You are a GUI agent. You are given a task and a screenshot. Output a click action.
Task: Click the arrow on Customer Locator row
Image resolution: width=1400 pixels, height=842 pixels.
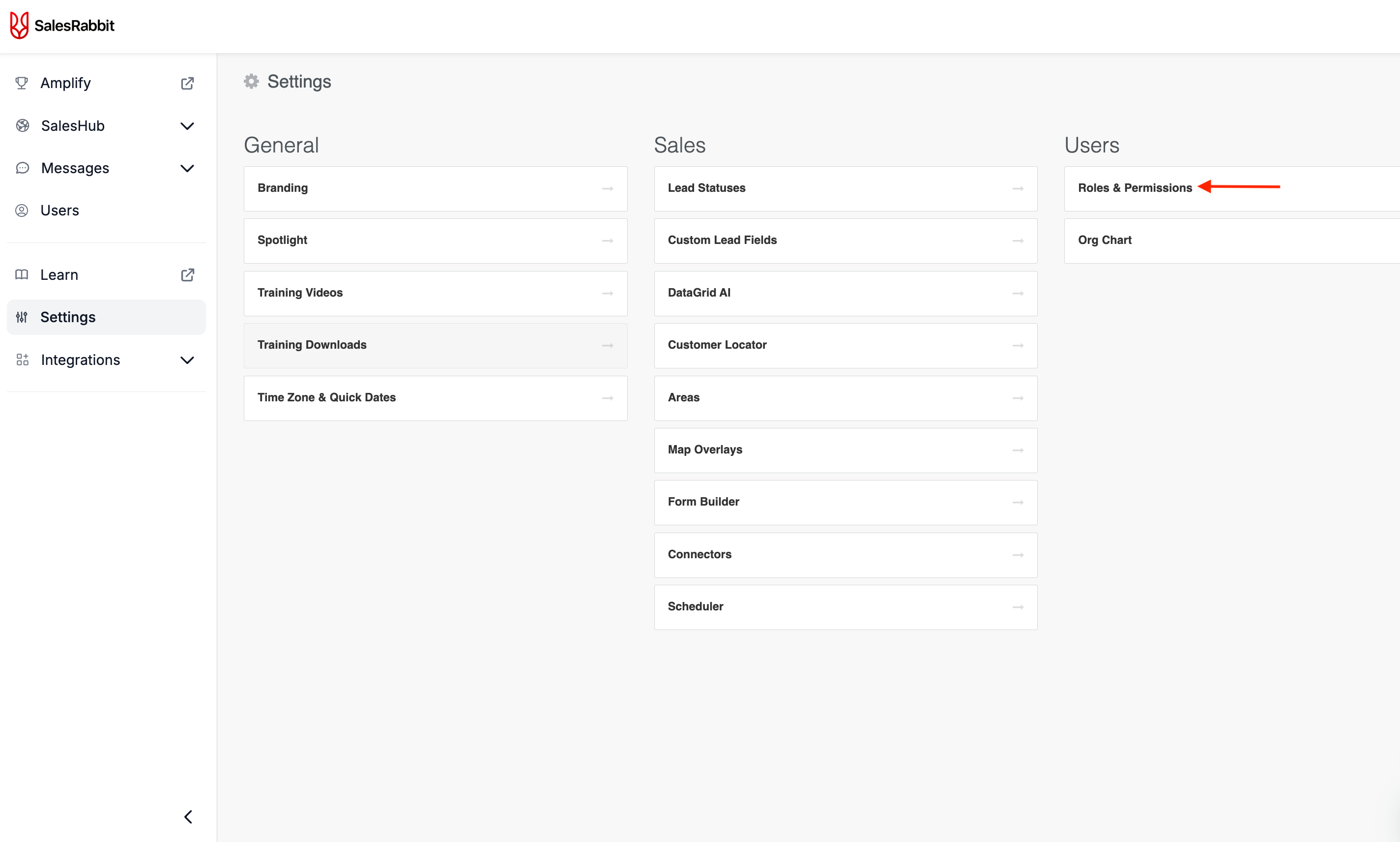click(1018, 346)
